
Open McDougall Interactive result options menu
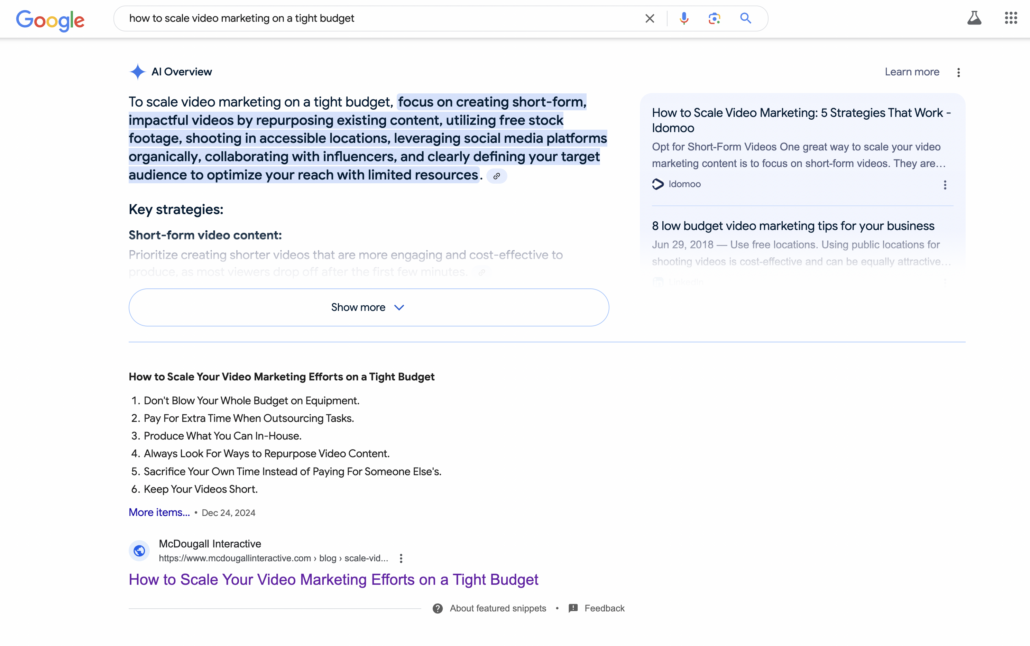click(401, 558)
